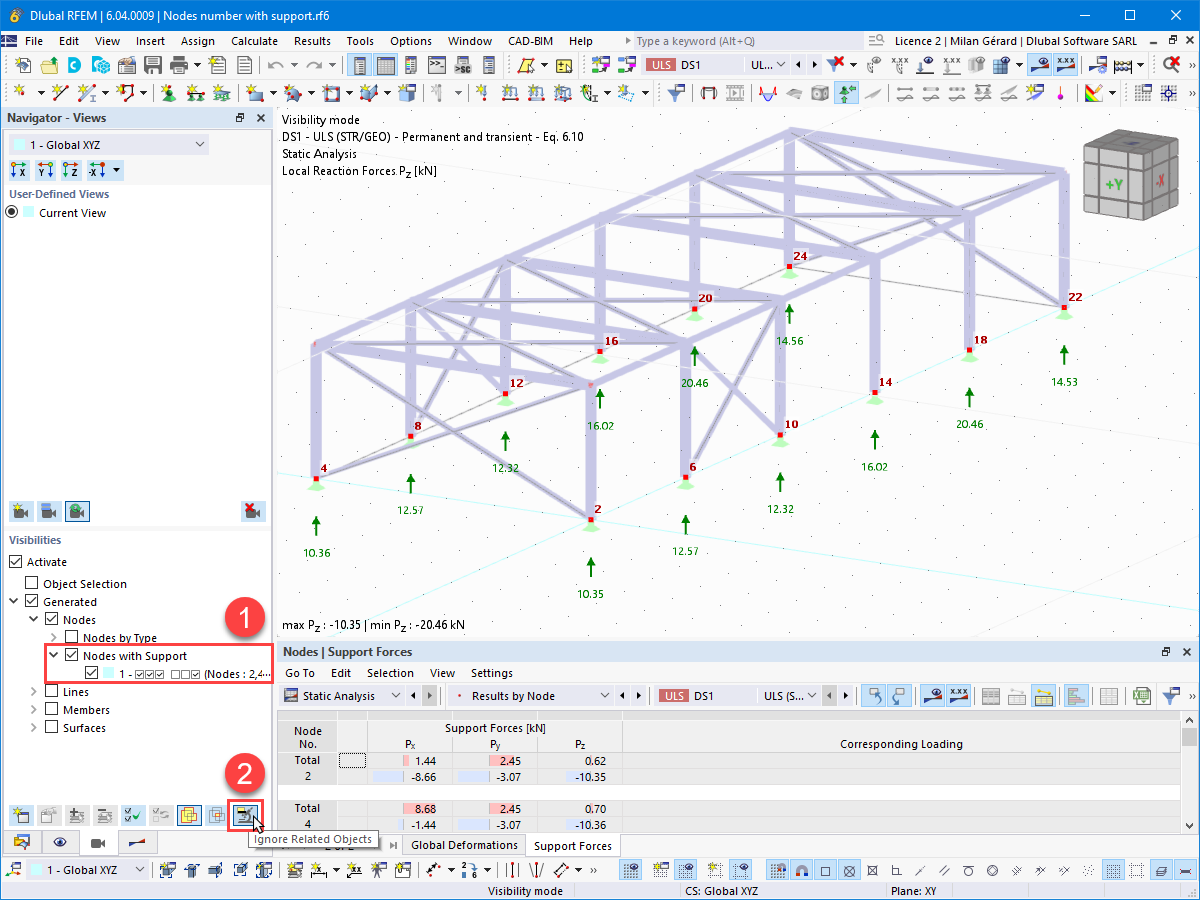Select the Zoom magnifier icon in the results toolbar

1170,65
